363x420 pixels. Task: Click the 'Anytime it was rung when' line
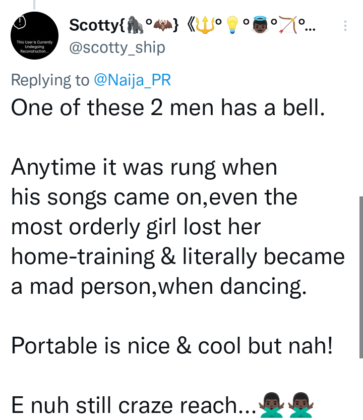[144, 167]
